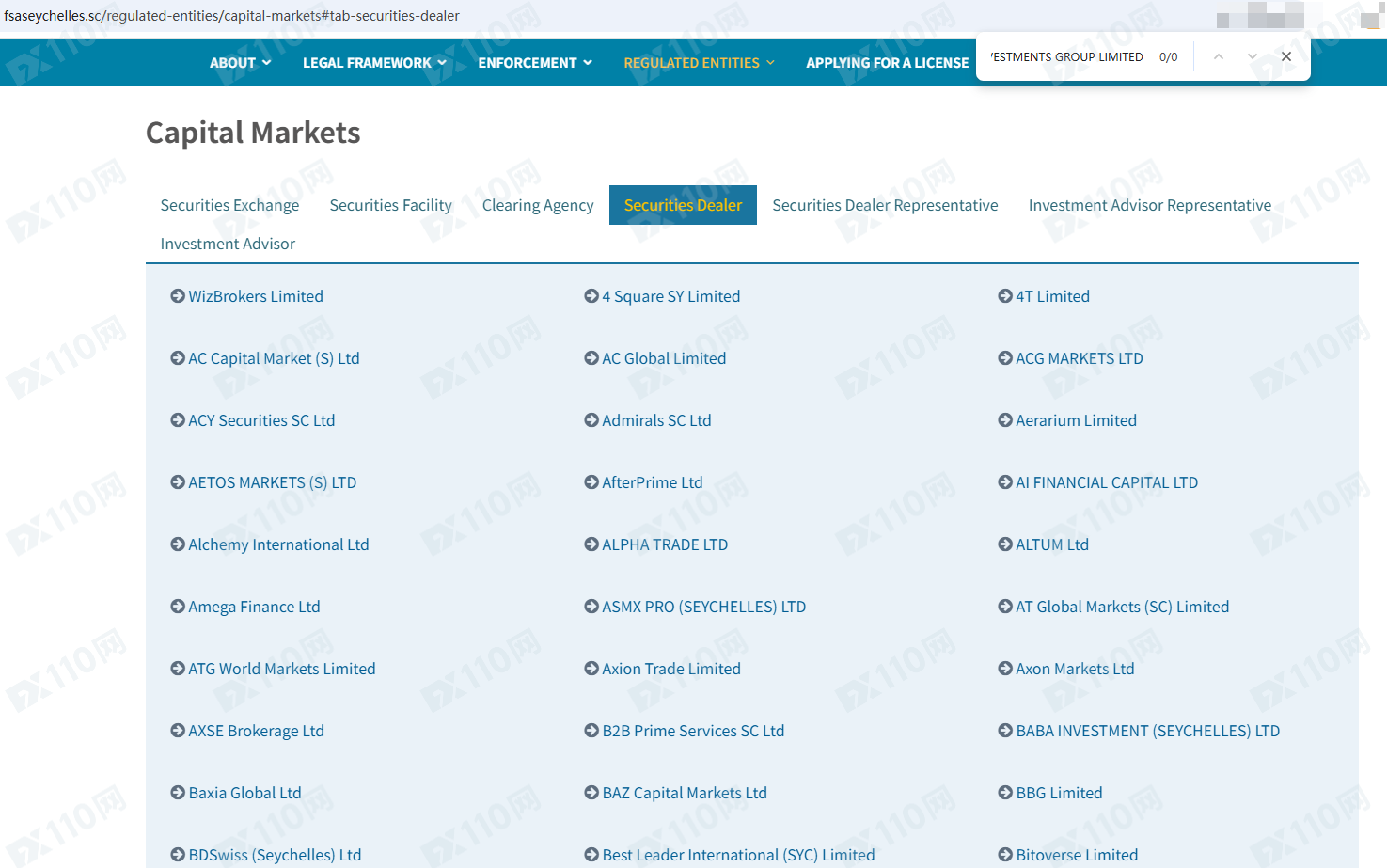Screen dimensions: 1387x868
Task: Open the Clearing Agency tab
Action: 538,205
